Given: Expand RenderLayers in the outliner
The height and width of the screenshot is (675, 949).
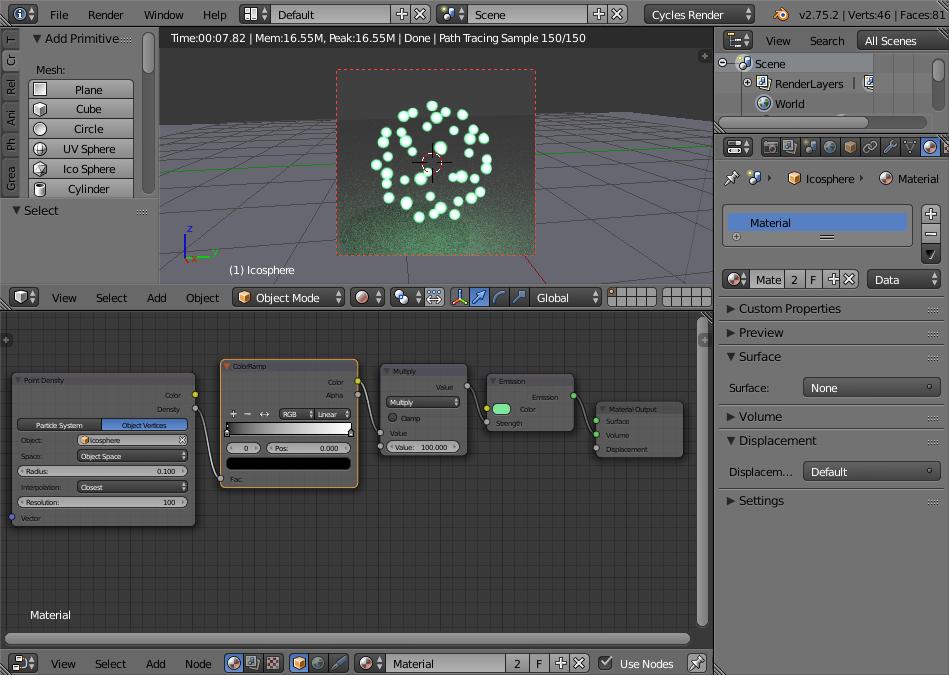Looking at the screenshot, I should pos(747,83).
